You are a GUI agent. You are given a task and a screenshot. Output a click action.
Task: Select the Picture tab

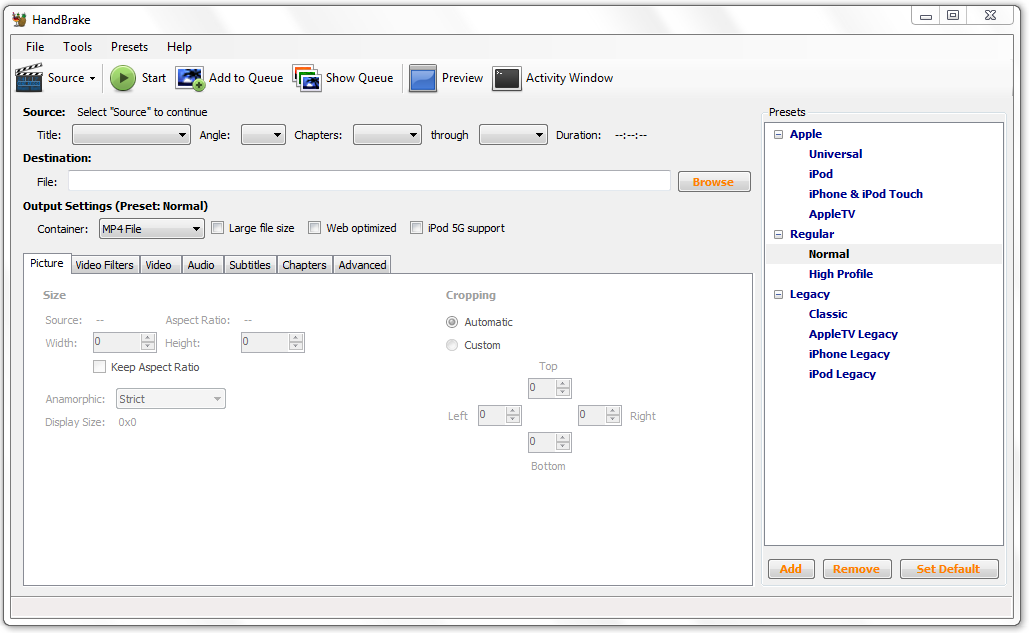[x=47, y=263]
